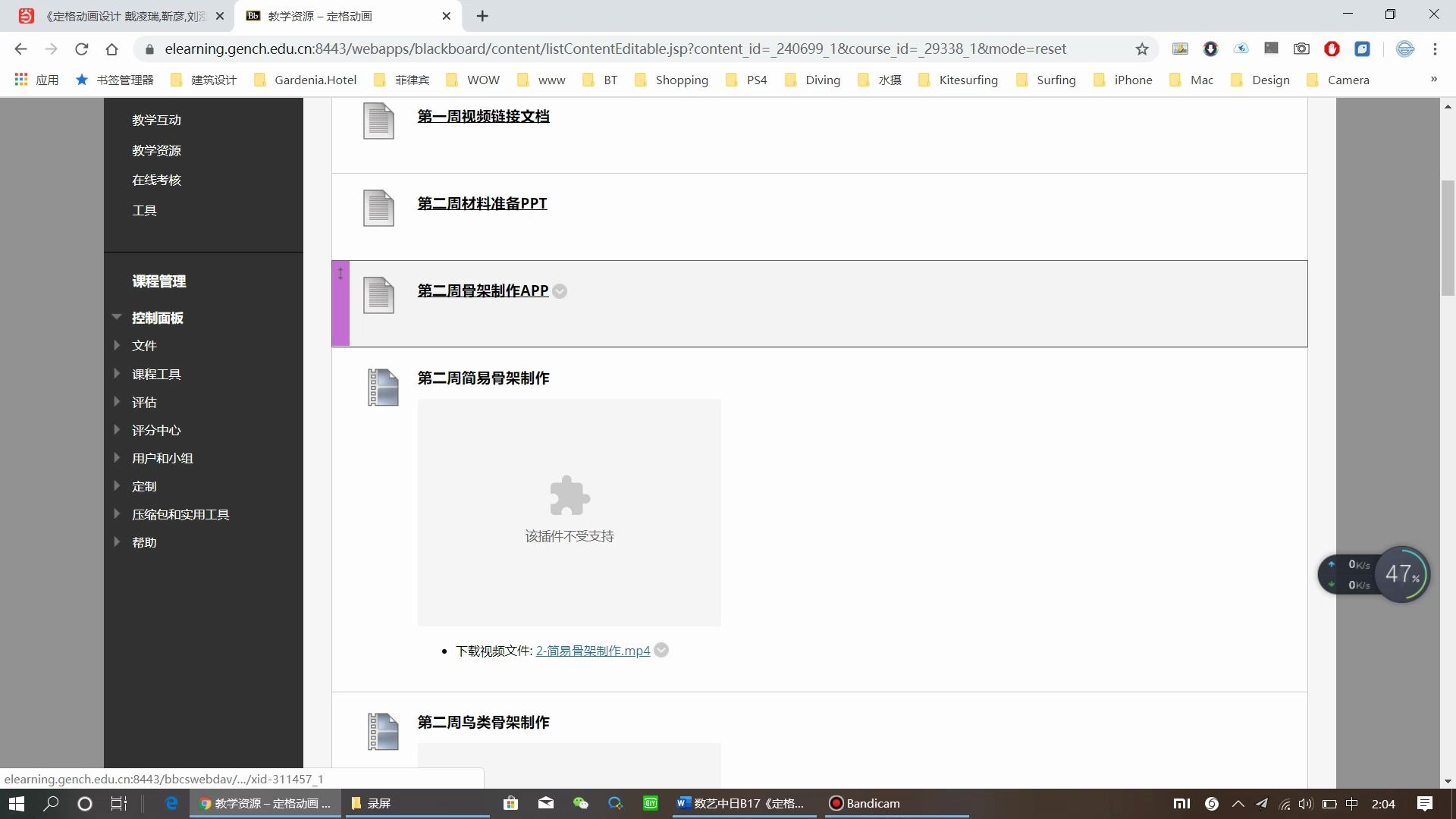This screenshot has height=819, width=1456.
Task: Open the 第一周视频链接文档 link
Action: (x=483, y=116)
